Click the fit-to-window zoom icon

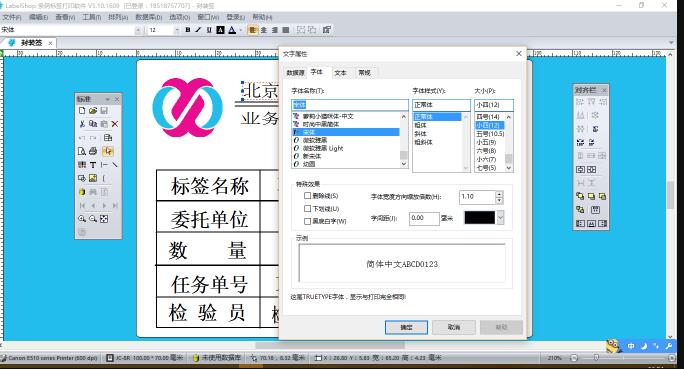[x=104, y=219]
